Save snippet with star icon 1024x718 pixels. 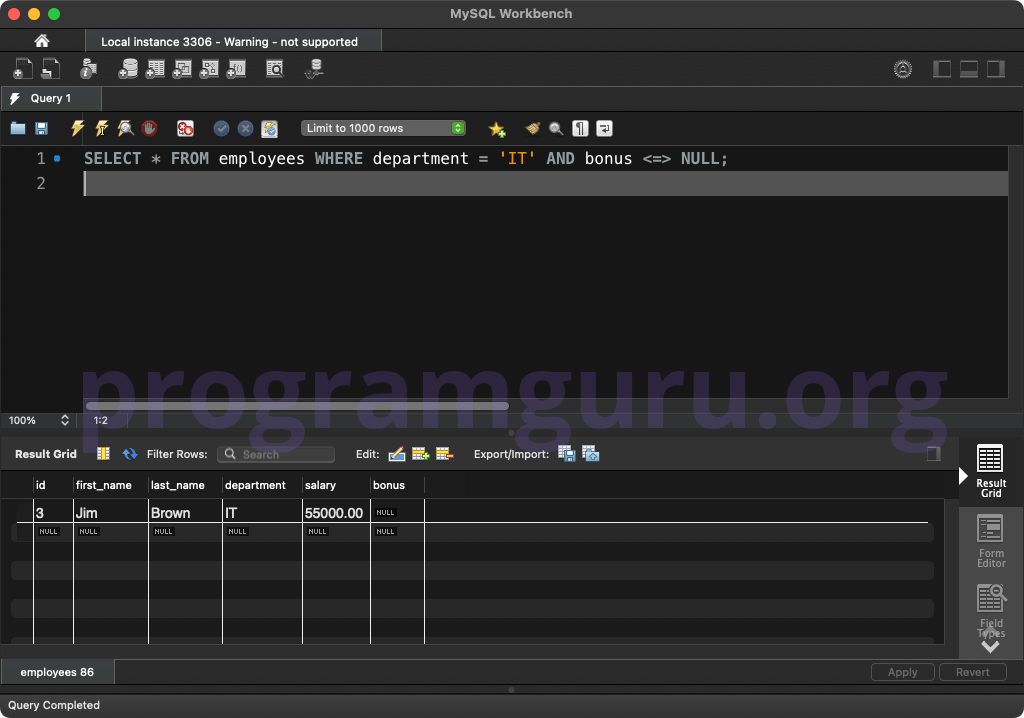tap(497, 129)
